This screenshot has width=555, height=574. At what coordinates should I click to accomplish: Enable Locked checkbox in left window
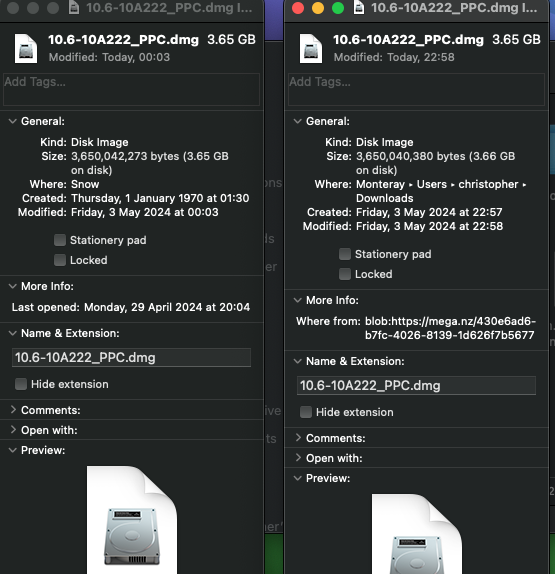60,260
